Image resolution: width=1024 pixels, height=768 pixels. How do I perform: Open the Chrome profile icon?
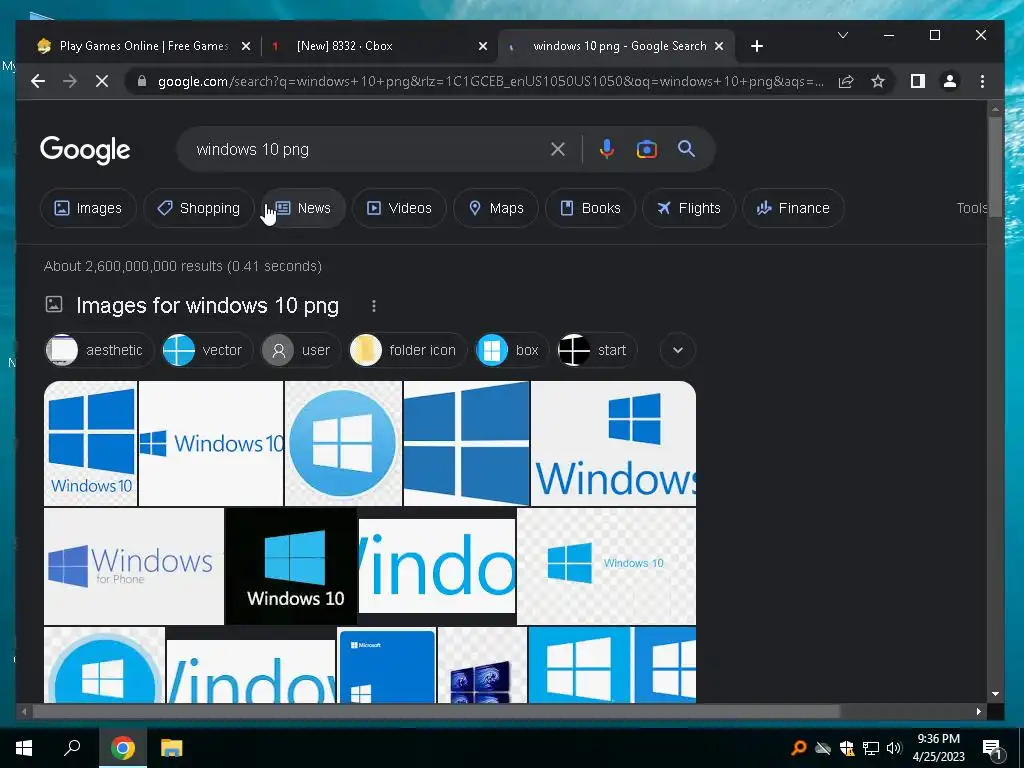pyautogui.click(x=950, y=82)
